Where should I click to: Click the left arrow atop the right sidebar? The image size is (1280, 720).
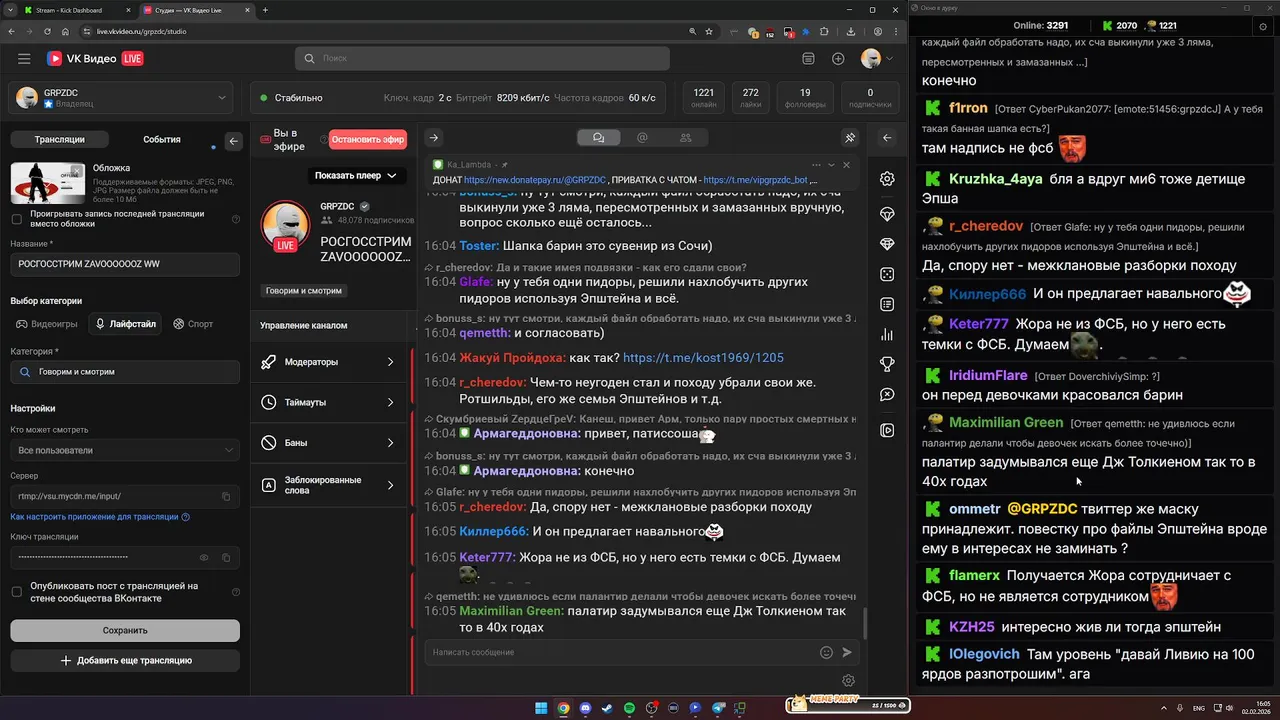[x=887, y=138]
